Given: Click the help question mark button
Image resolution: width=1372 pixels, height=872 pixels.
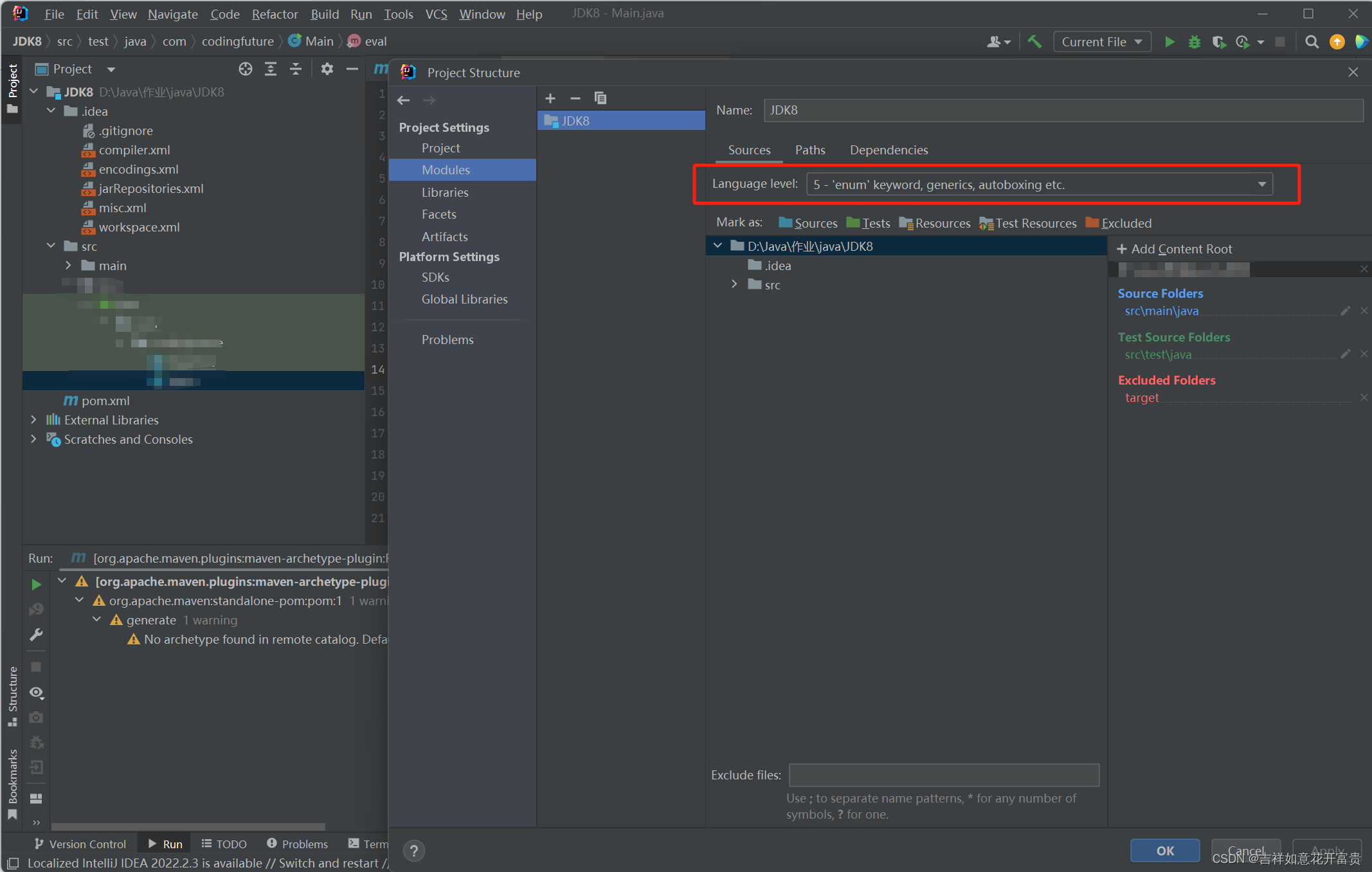Looking at the screenshot, I should point(415,851).
